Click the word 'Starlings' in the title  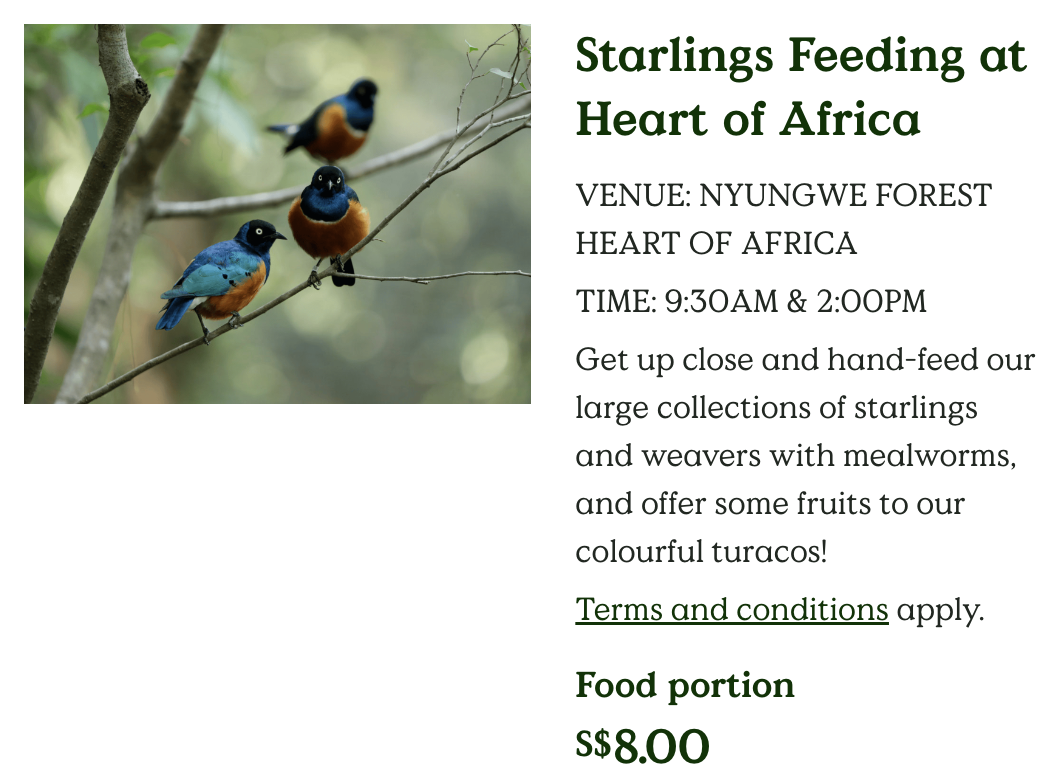point(675,57)
